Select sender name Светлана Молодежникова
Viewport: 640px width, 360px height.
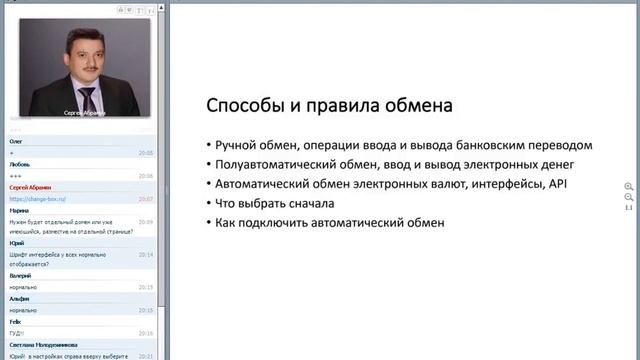tap(43, 345)
